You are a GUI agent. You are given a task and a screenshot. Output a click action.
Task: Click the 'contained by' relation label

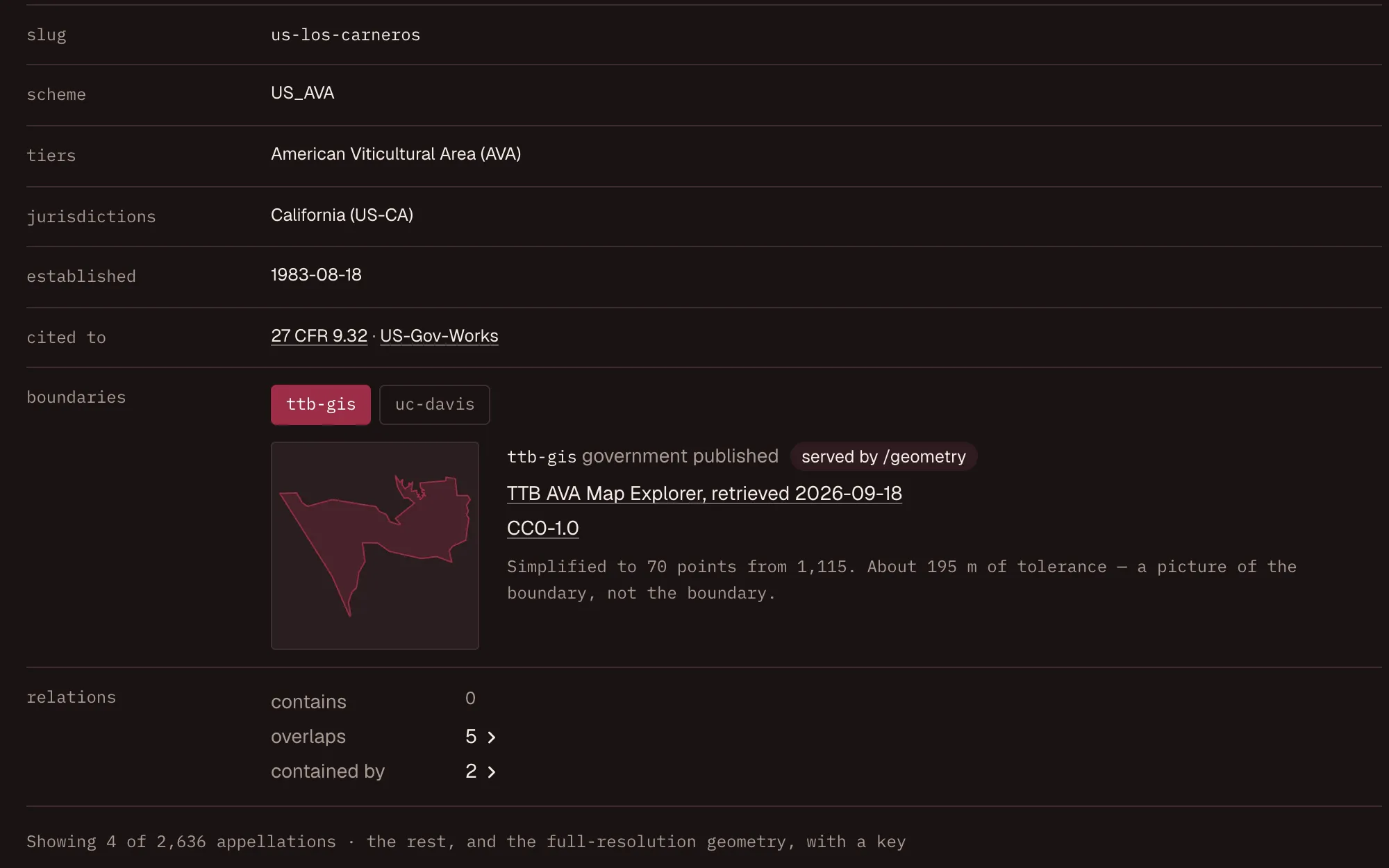tap(328, 771)
